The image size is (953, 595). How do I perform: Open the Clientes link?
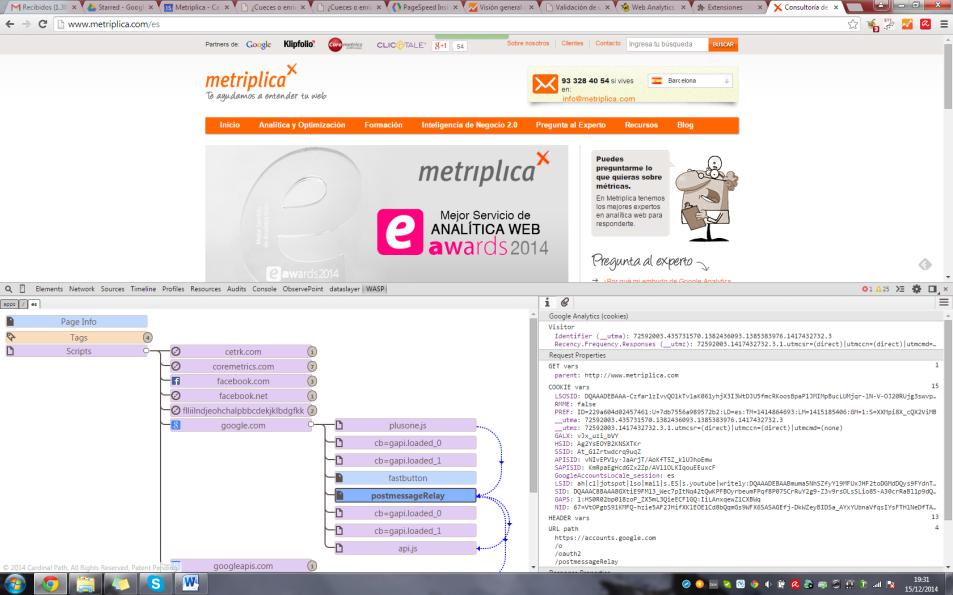tap(572, 44)
